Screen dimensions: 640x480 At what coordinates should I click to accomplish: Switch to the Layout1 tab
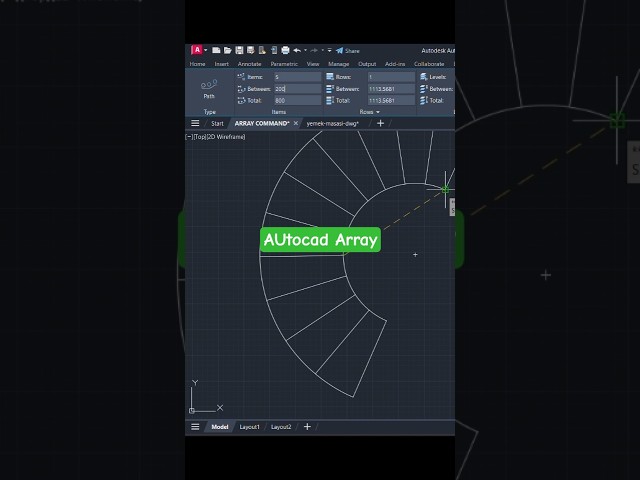[249, 427]
